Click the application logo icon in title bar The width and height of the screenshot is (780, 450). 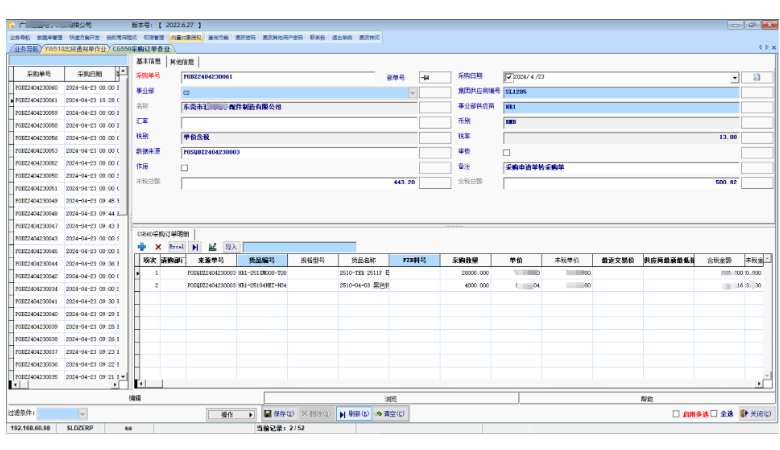[x=11, y=25]
